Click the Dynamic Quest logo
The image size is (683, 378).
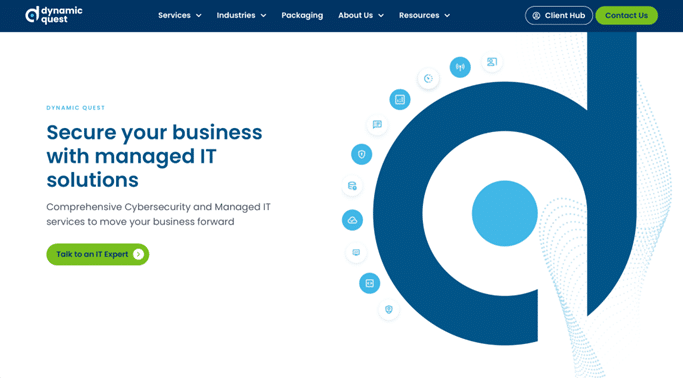(54, 15)
